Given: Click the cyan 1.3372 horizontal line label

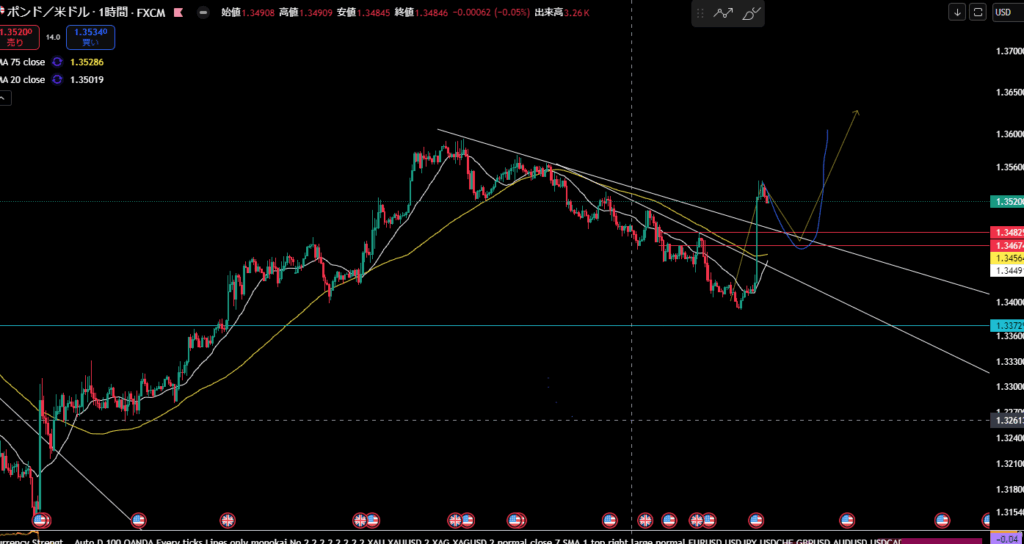Looking at the screenshot, I should pos(1007,326).
